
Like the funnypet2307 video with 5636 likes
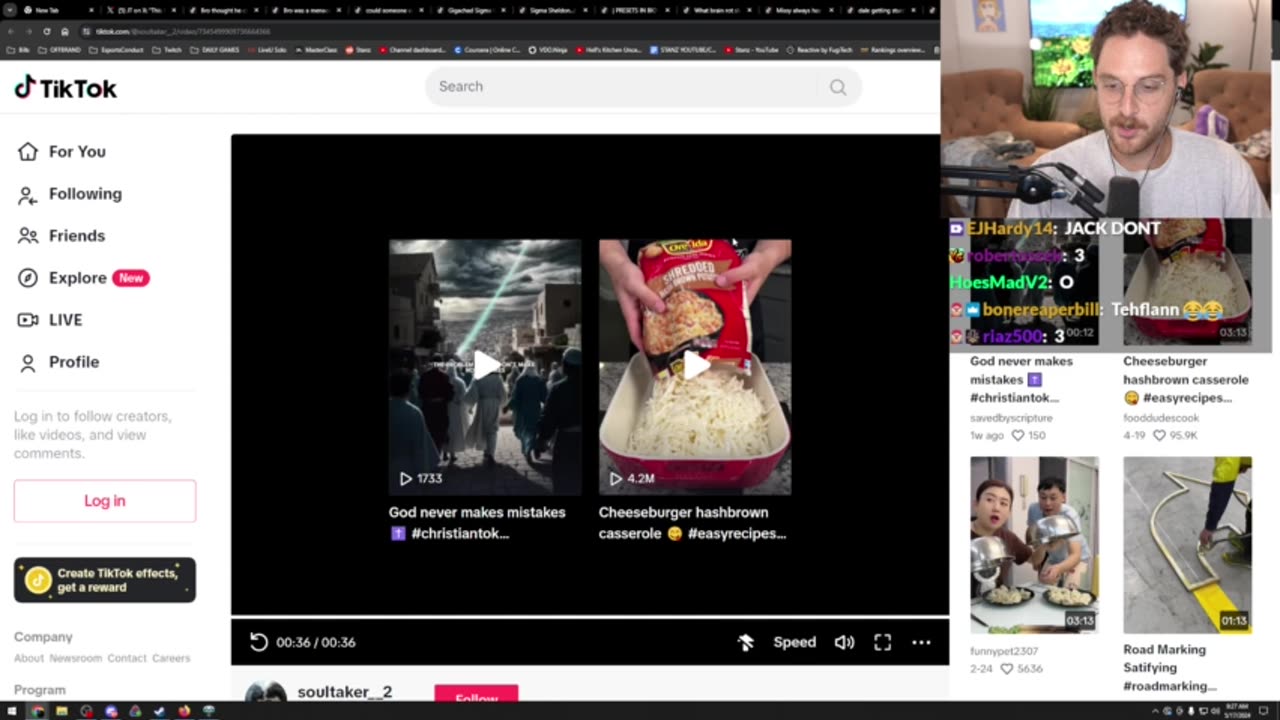[x=1007, y=669]
